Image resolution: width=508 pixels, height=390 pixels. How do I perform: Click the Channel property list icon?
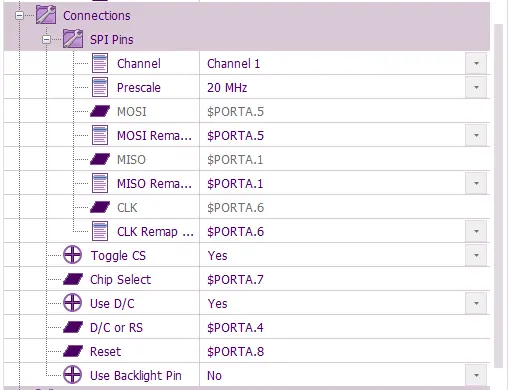click(x=100, y=63)
